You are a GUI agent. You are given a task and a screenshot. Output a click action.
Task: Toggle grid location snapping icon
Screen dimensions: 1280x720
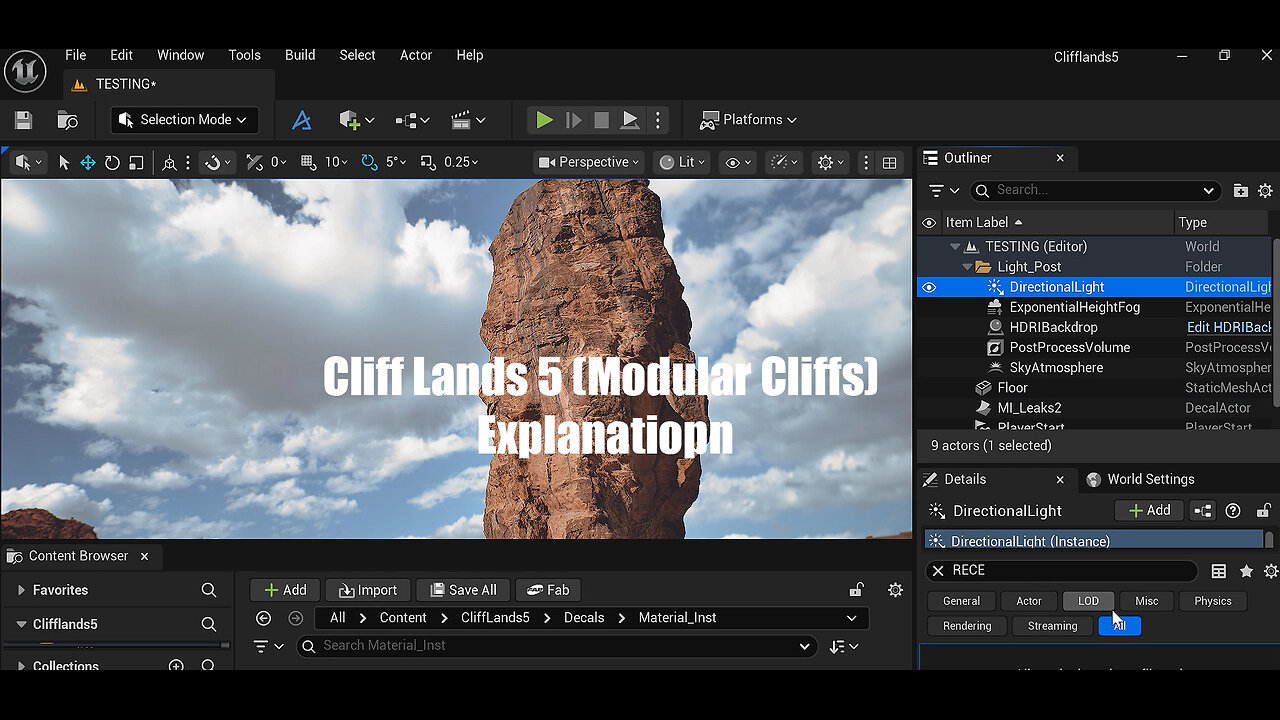pos(308,162)
